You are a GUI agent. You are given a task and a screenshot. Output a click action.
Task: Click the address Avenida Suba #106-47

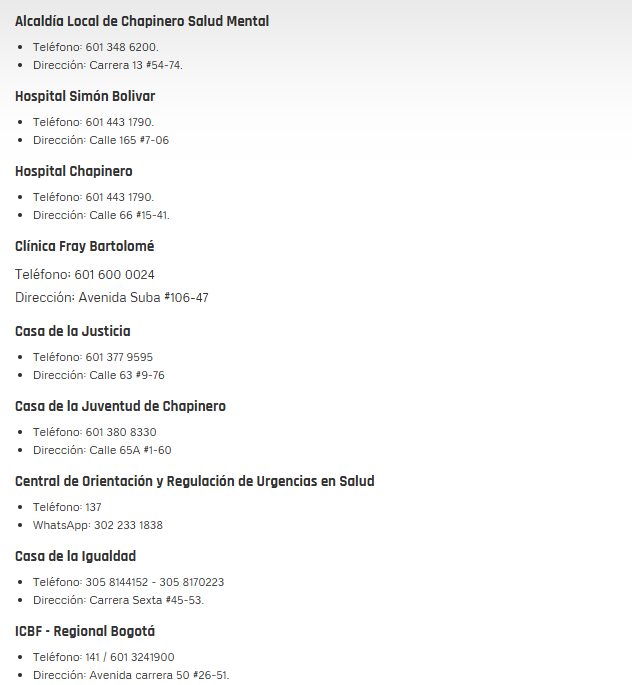click(143, 298)
